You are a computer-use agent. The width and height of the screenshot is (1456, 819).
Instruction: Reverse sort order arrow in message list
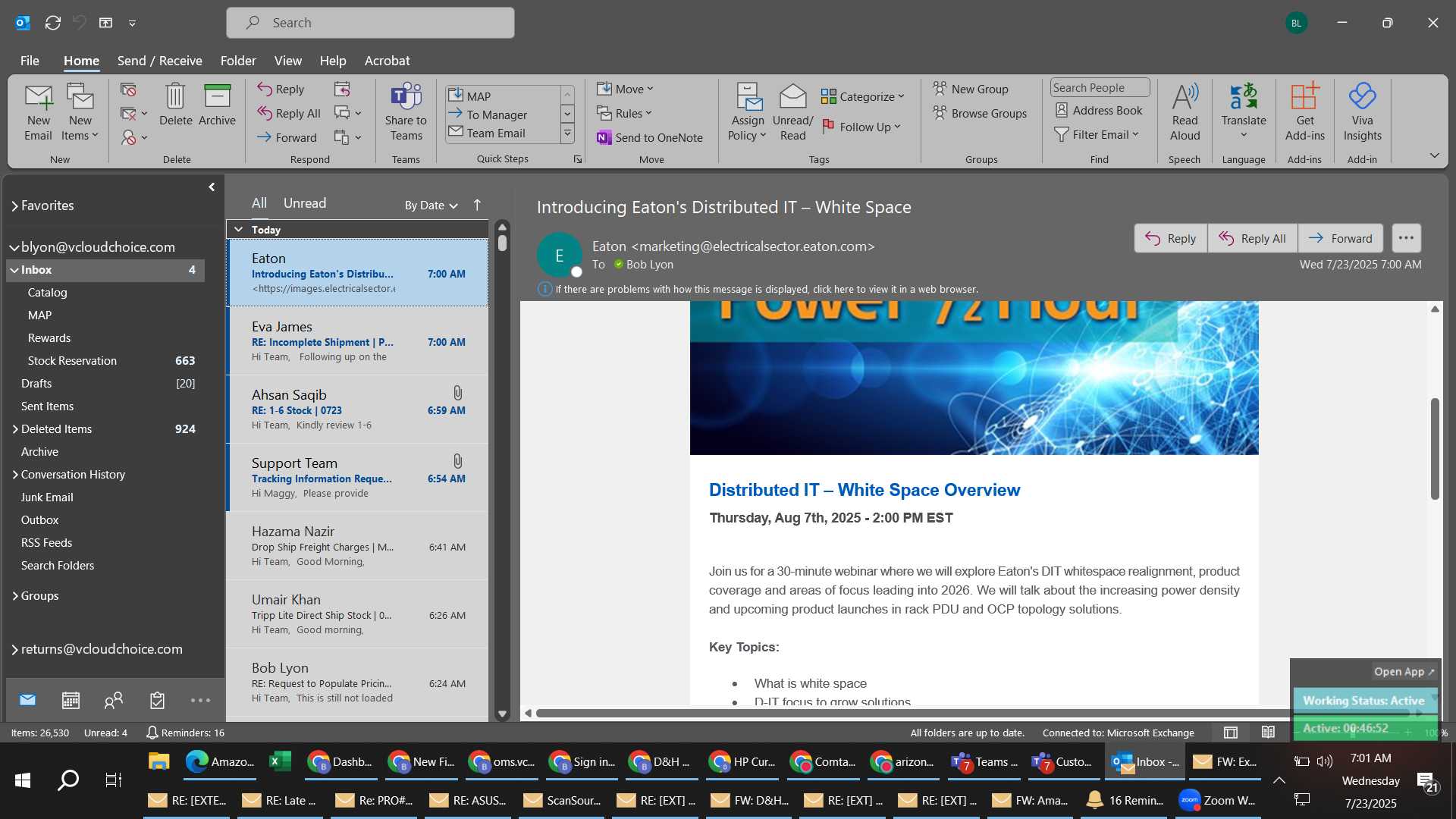(x=477, y=205)
